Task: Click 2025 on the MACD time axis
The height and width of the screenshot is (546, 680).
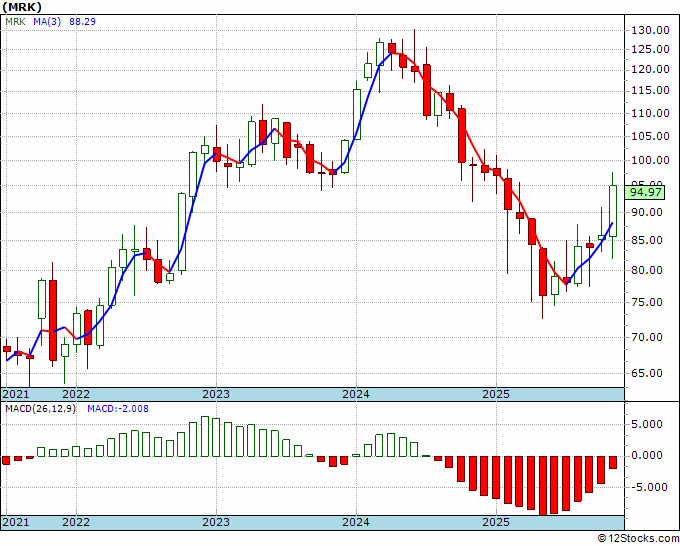Action: click(x=497, y=522)
